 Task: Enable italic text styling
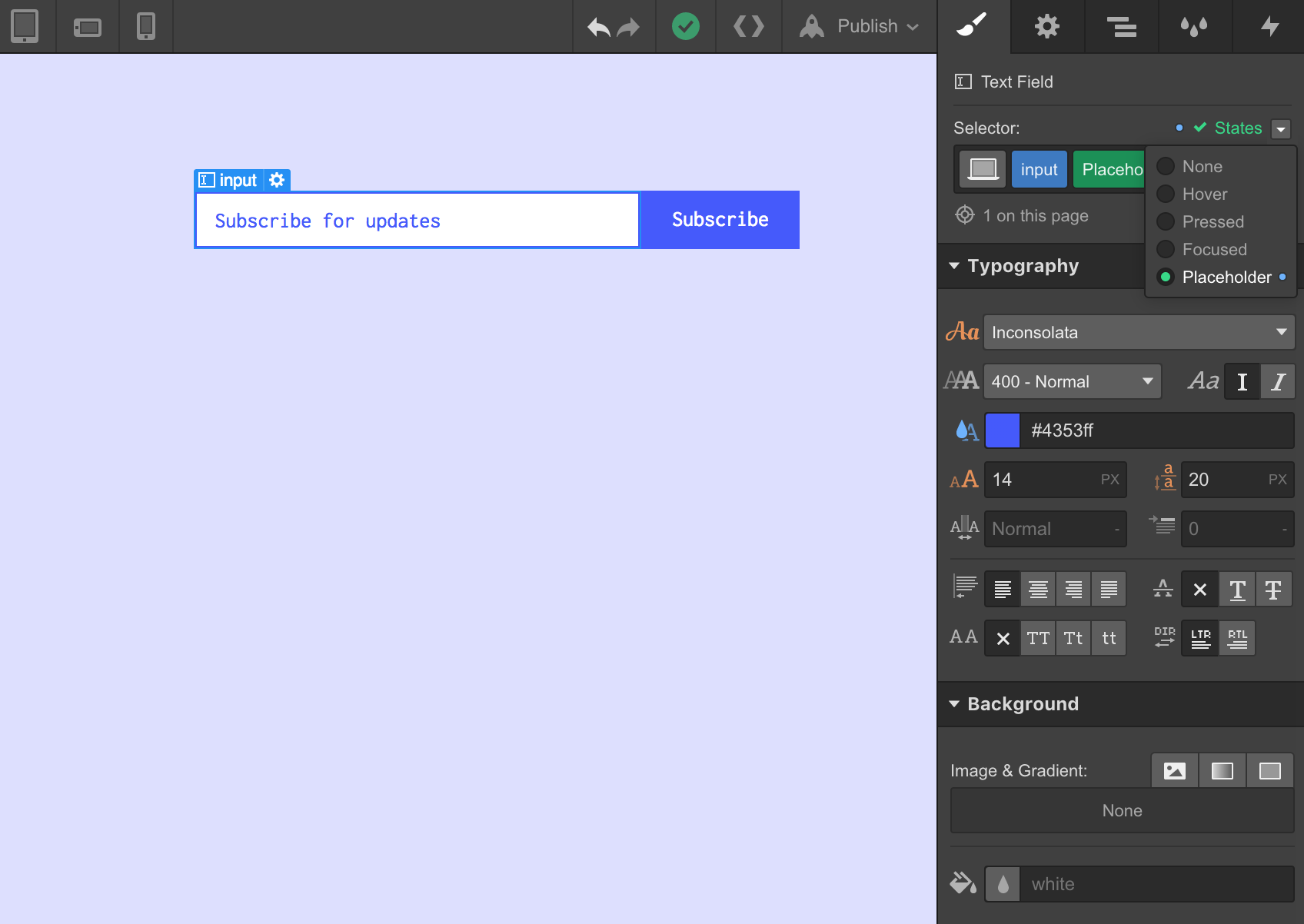[1279, 381]
